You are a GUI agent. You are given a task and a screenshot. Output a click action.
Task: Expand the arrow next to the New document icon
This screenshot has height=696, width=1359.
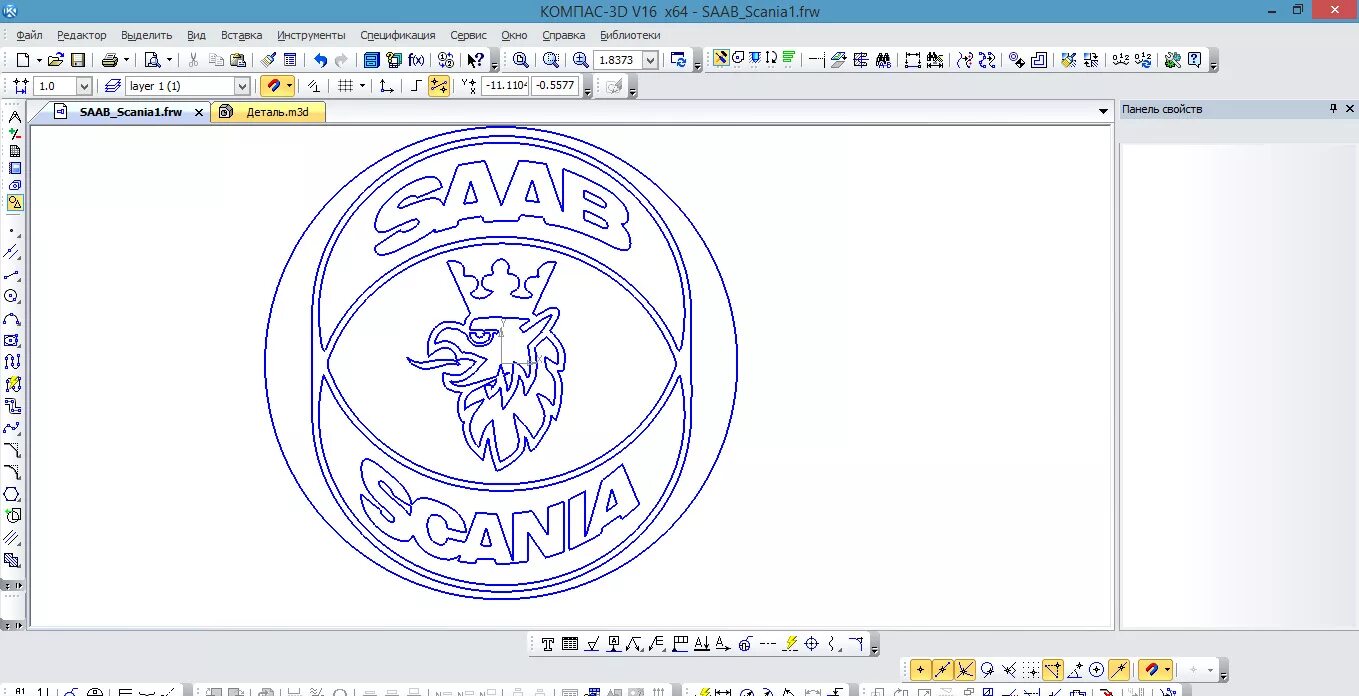39,60
